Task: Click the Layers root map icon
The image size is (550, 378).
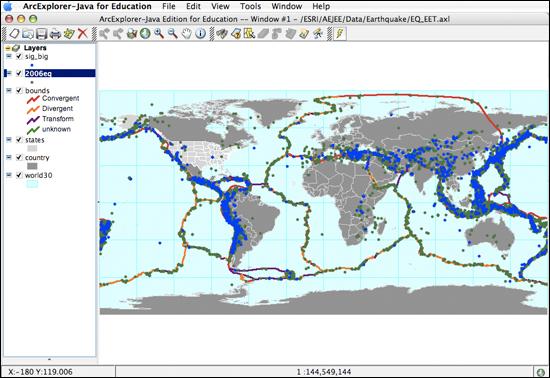Action: pos(16,48)
